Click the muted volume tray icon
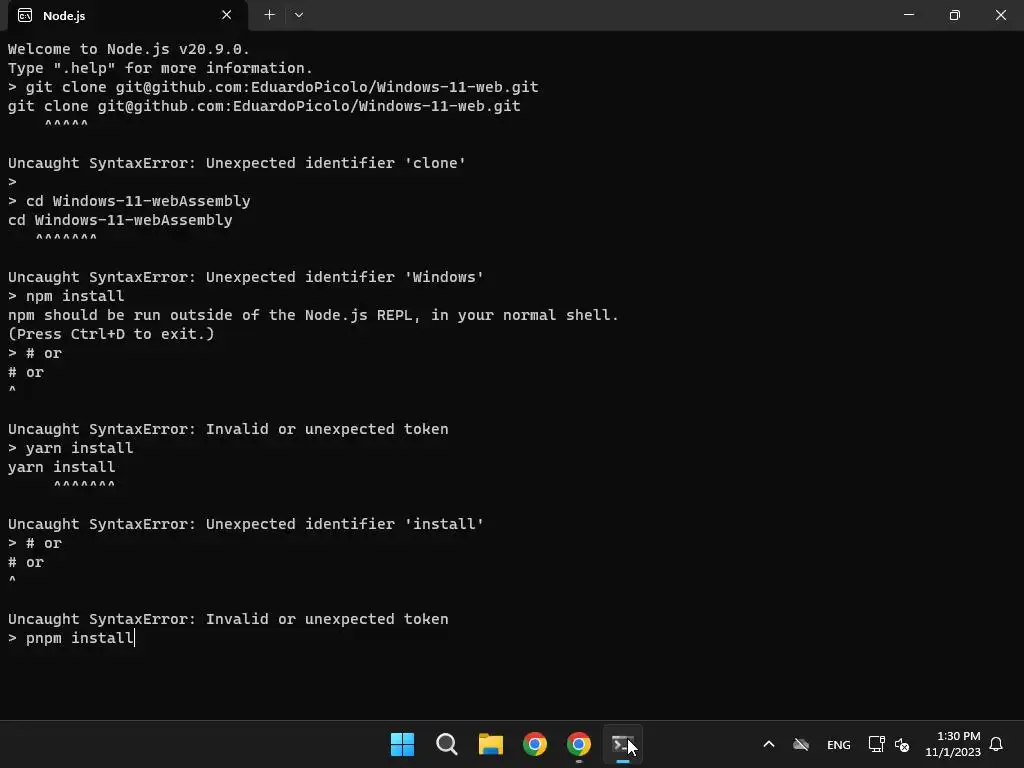1024x768 pixels. point(902,744)
